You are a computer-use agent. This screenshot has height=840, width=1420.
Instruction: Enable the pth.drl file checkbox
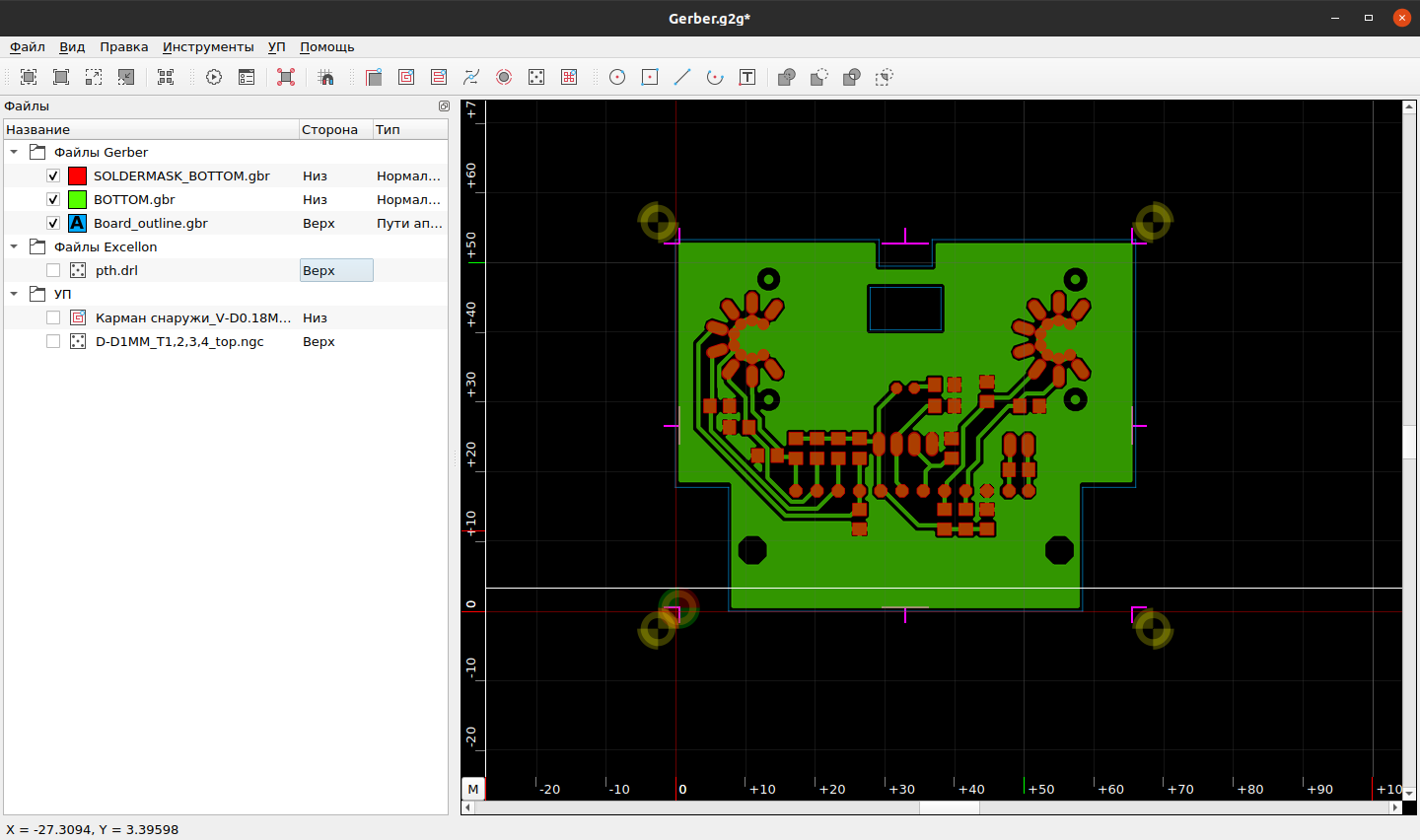click(x=53, y=270)
